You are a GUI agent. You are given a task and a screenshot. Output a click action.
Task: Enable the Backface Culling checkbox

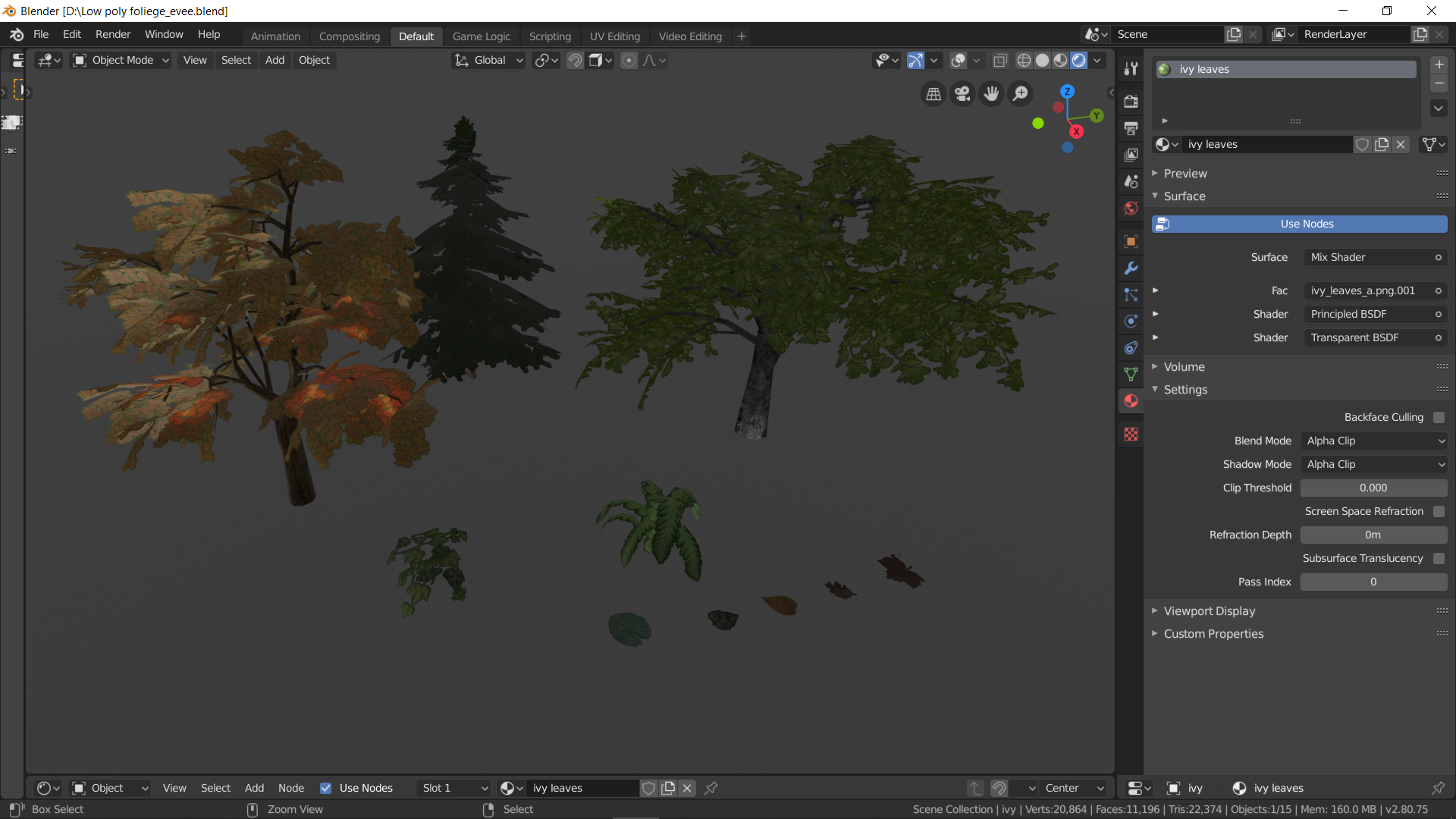tap(1439, 417)
